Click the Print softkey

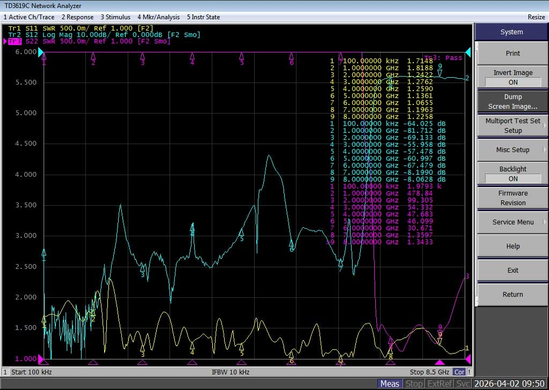click(512, 53)
